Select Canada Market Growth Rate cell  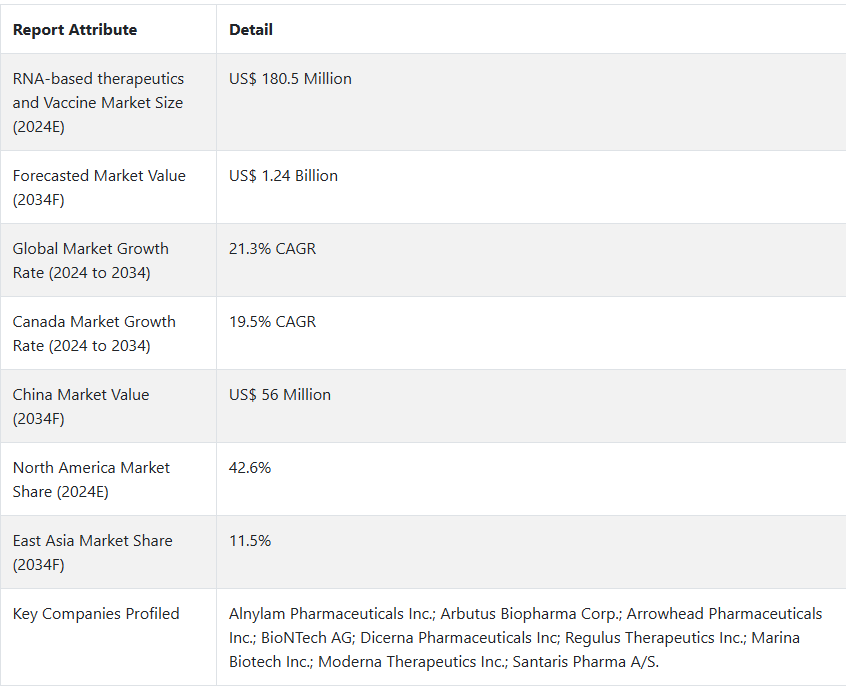click(94, 333)
